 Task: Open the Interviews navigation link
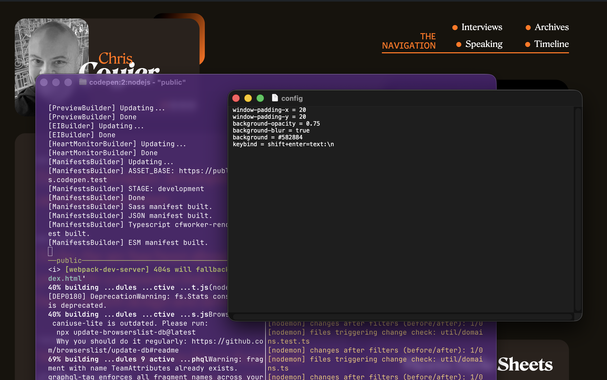point(482,27)
